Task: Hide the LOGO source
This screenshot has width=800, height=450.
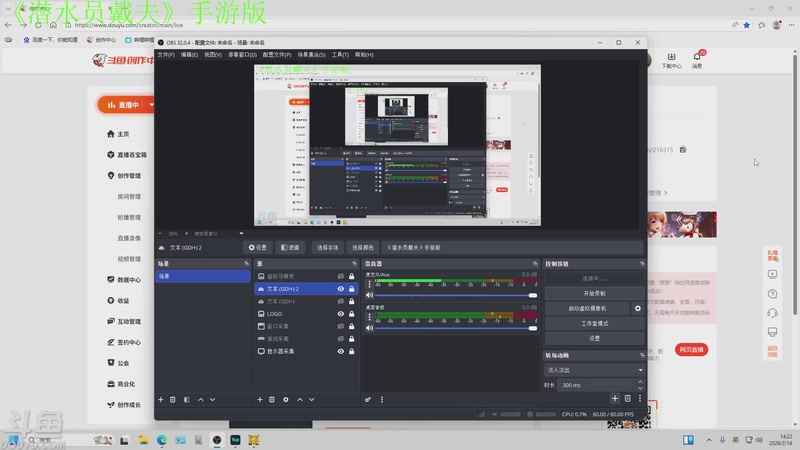Action: pyautogui.click(x=341, y=314)
